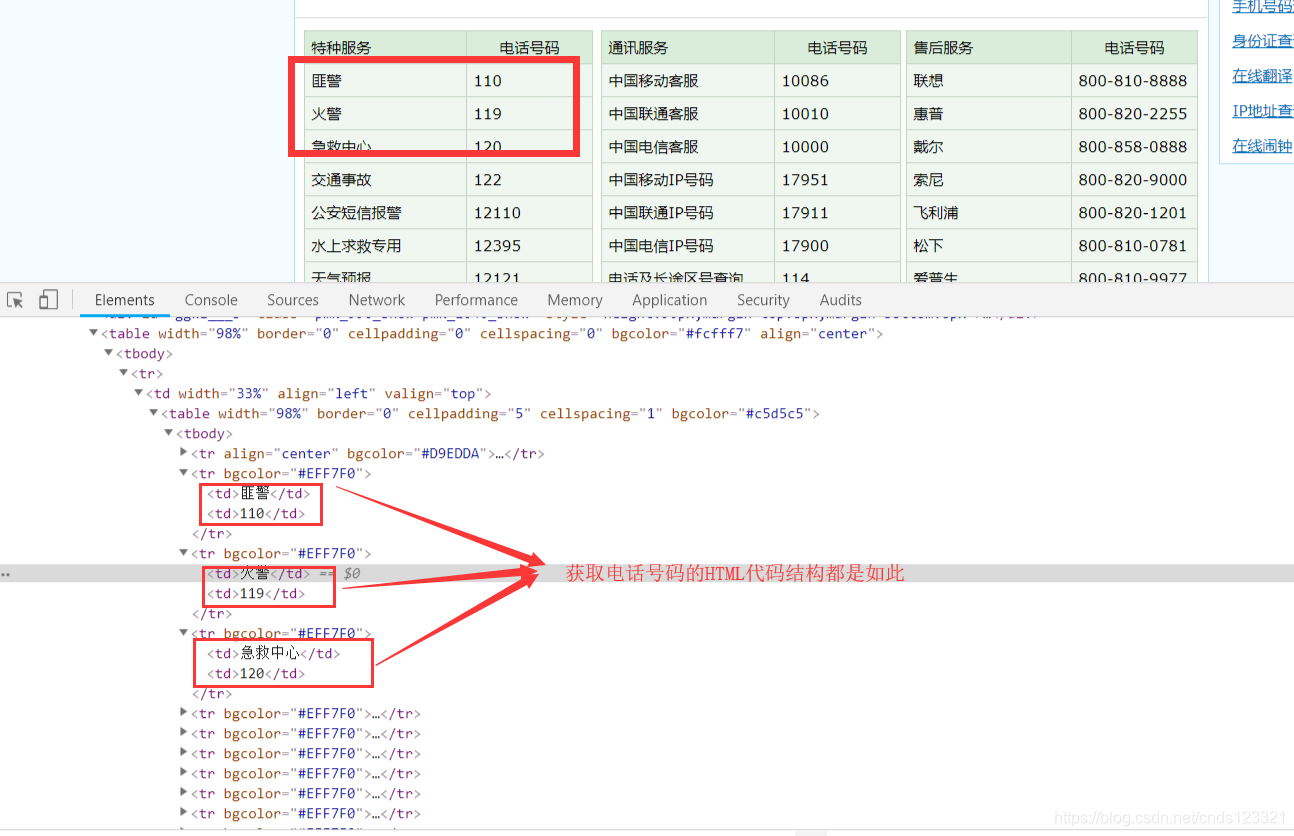The image size is (1294, 836).
Task: Expand the tr node with bgcolor="#D9EDDA"
Action: pyautogui.click(x=184, y=453)
